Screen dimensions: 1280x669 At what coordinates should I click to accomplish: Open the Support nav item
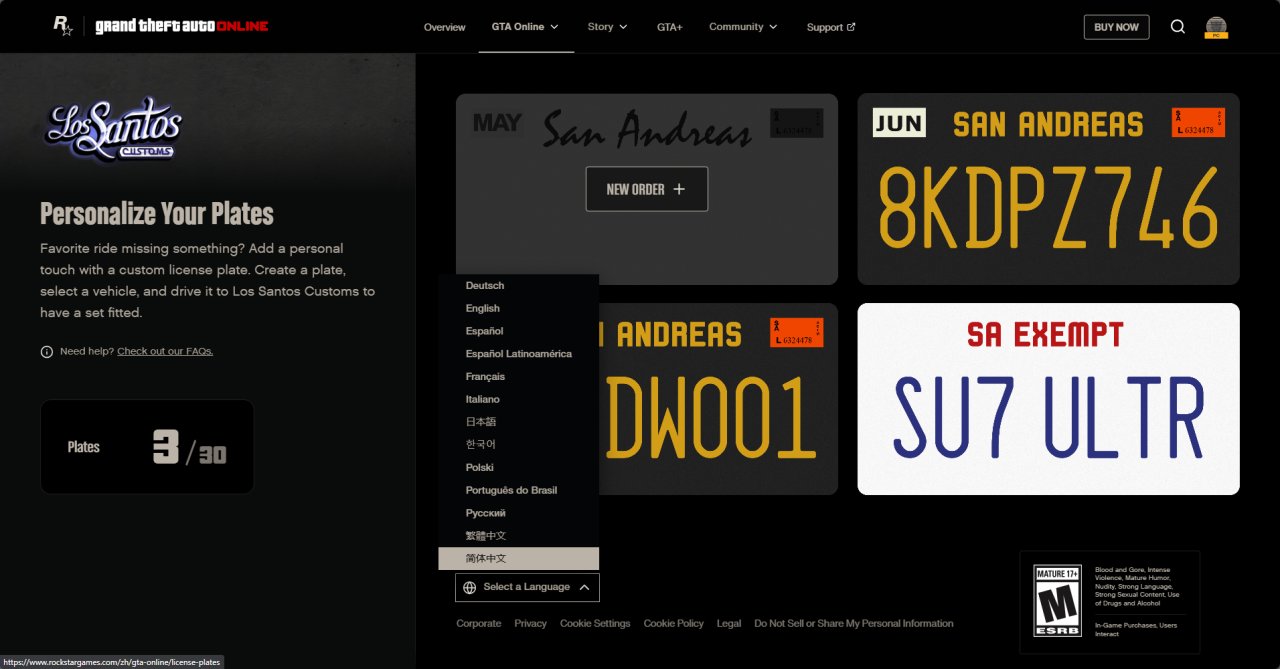point(831,27)
